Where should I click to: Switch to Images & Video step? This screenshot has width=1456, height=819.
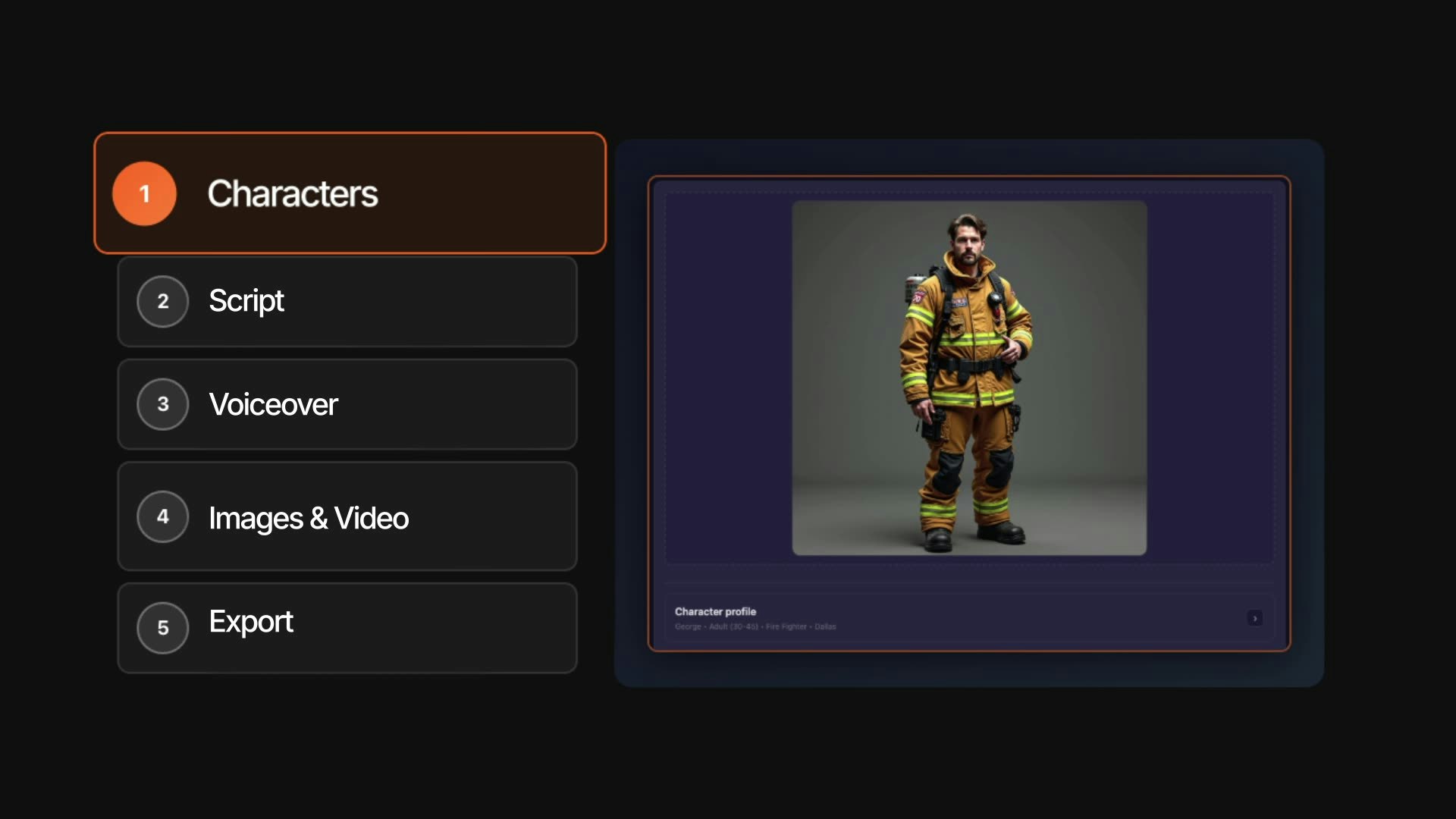pos(309,518)
